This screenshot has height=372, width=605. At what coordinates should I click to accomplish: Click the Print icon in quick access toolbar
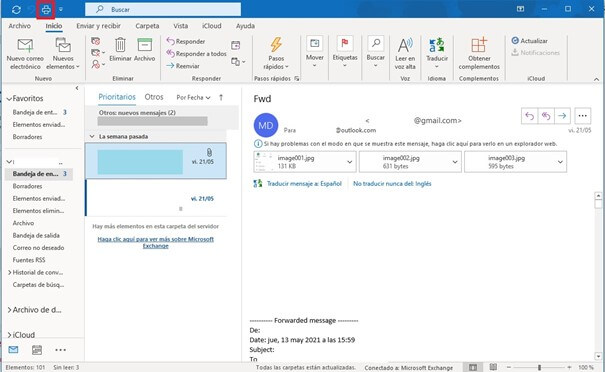[46, 10]
